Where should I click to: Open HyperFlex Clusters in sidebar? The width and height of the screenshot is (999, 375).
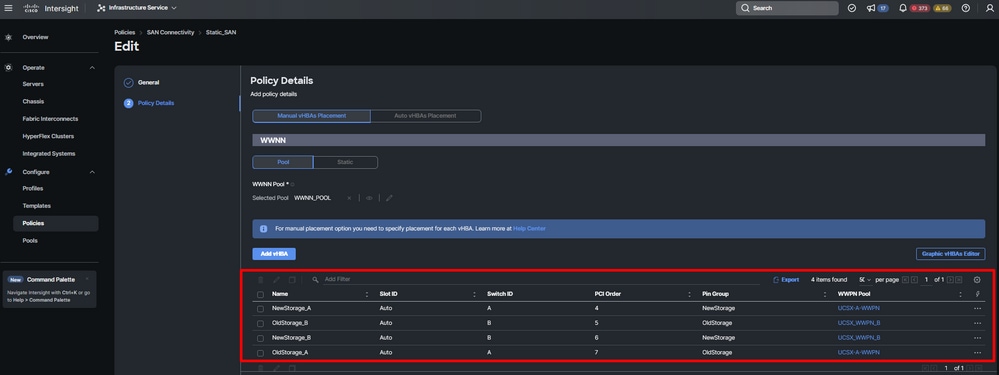[48, 136]
